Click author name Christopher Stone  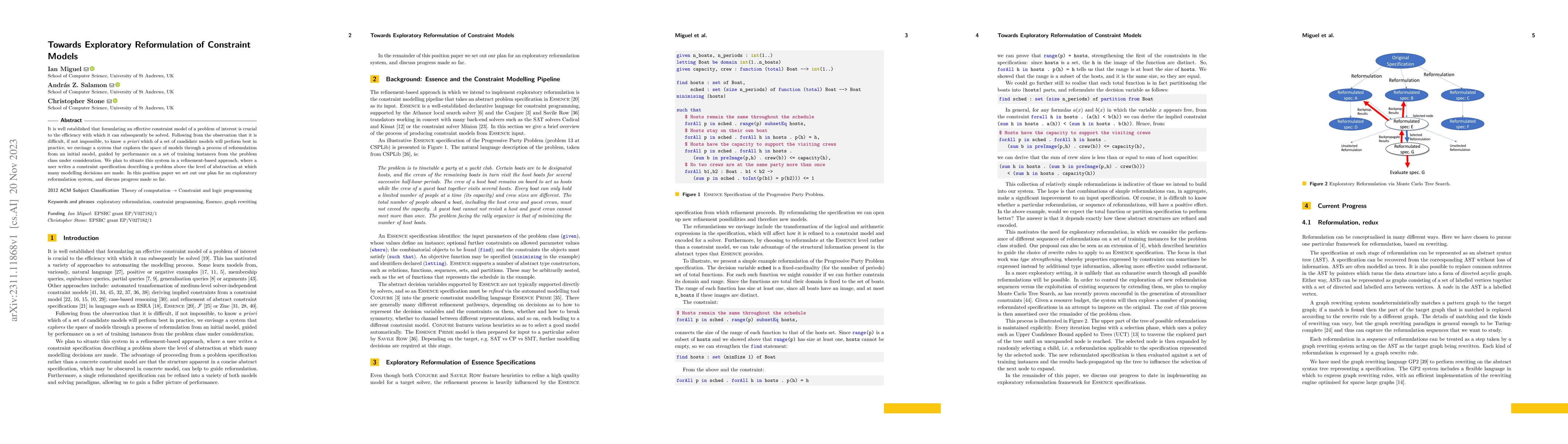76,101
